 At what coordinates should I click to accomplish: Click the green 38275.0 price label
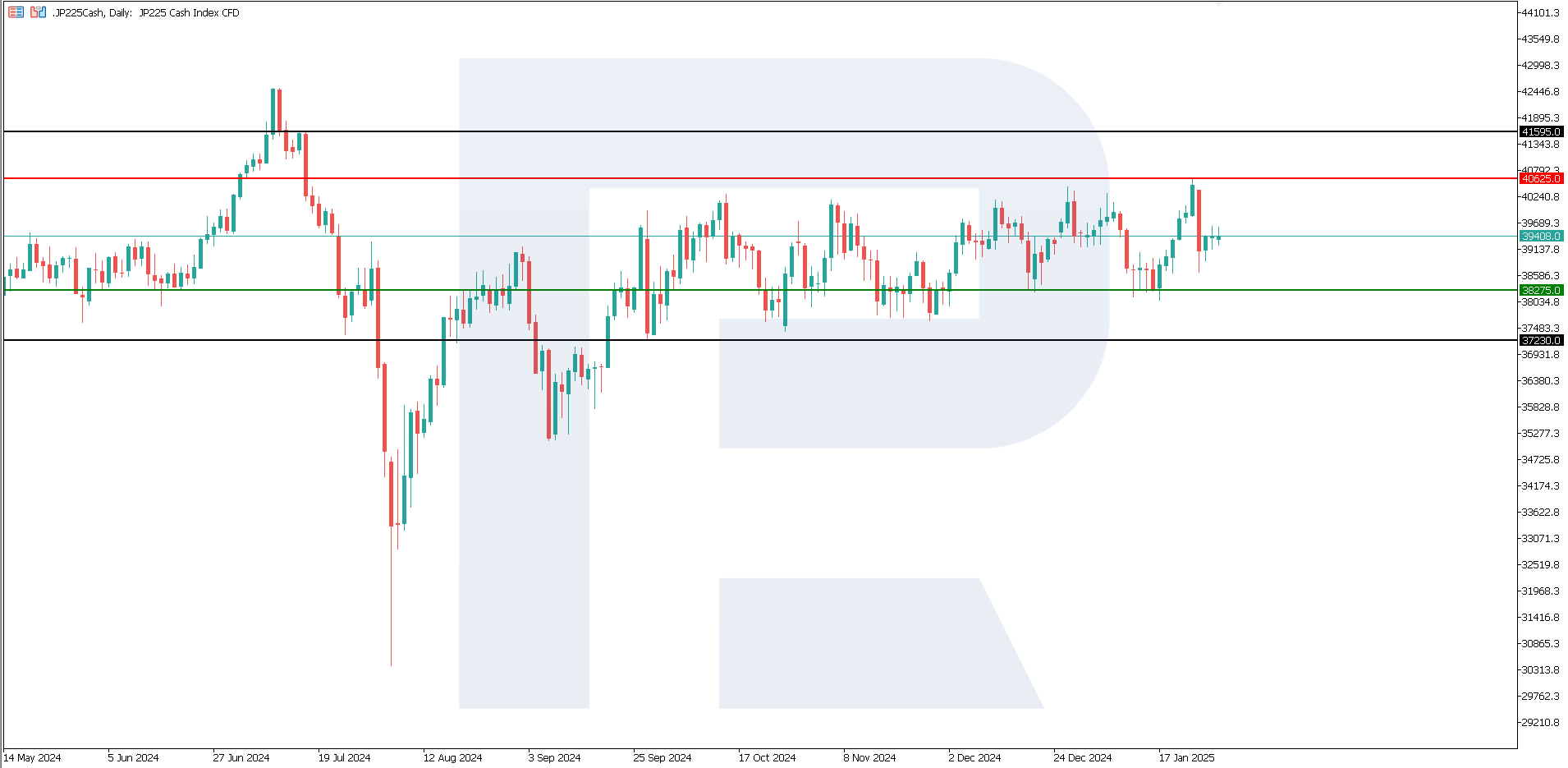tap(1541, 290)
